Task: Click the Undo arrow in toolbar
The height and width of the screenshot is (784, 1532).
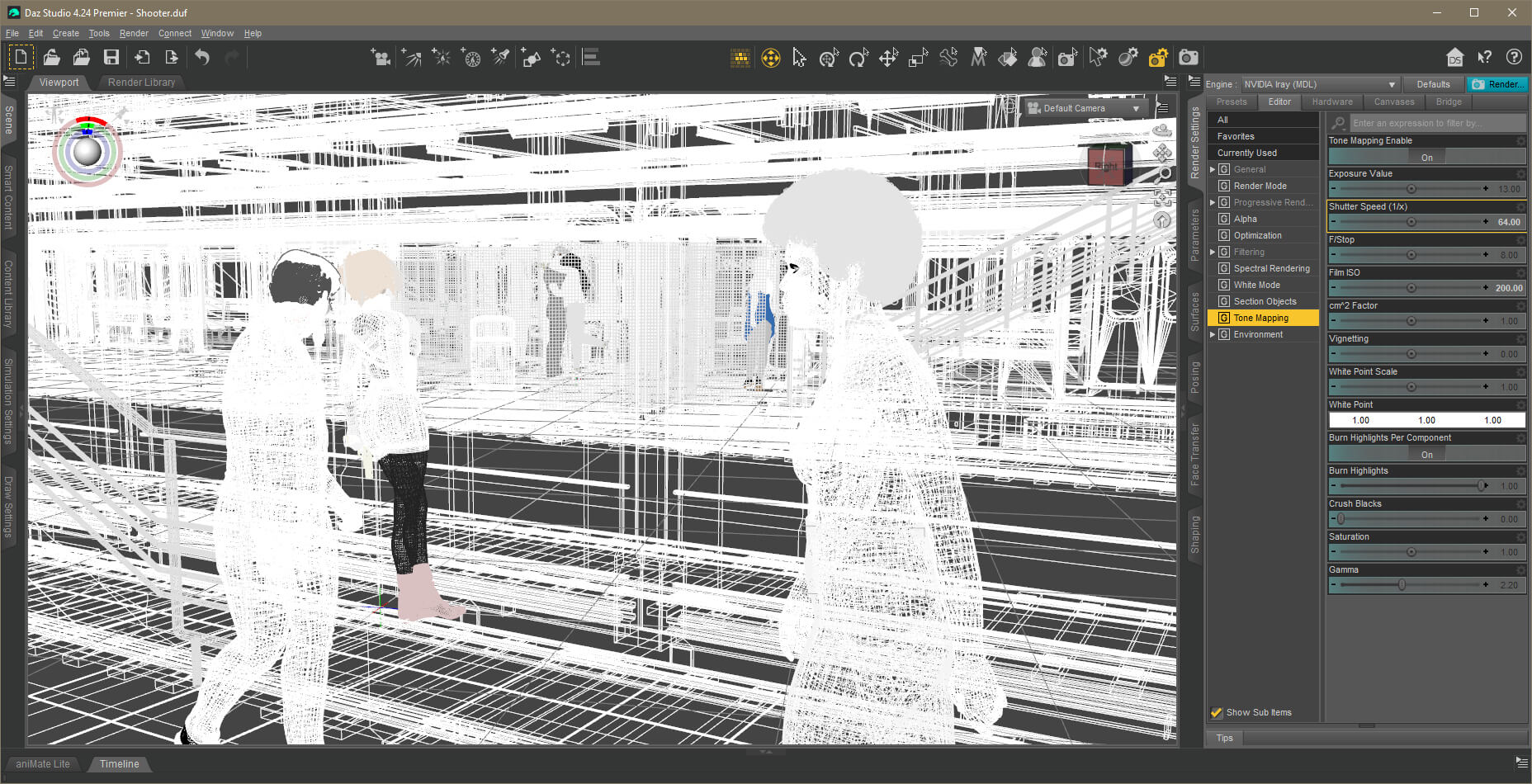Action: click(202, 57)
